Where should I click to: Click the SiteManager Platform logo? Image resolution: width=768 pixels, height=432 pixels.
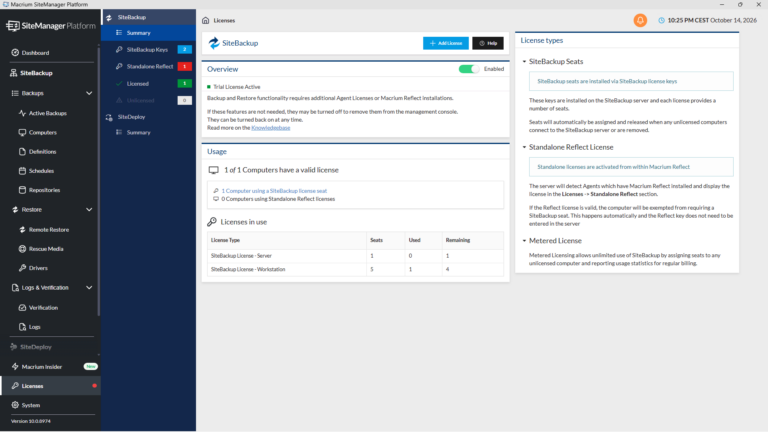51,26
